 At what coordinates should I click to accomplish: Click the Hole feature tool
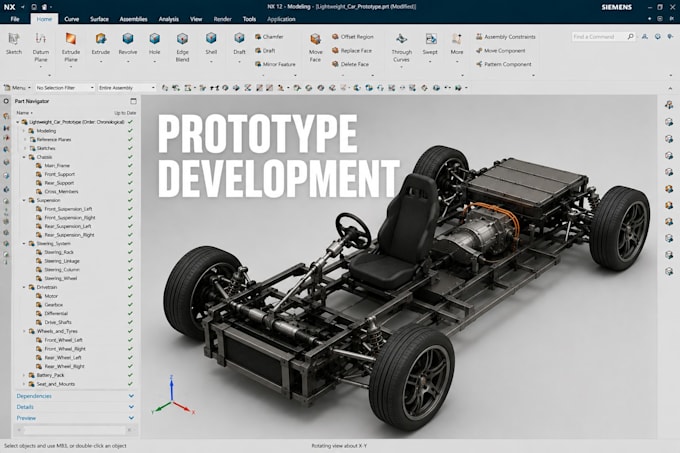pos(154,44)
